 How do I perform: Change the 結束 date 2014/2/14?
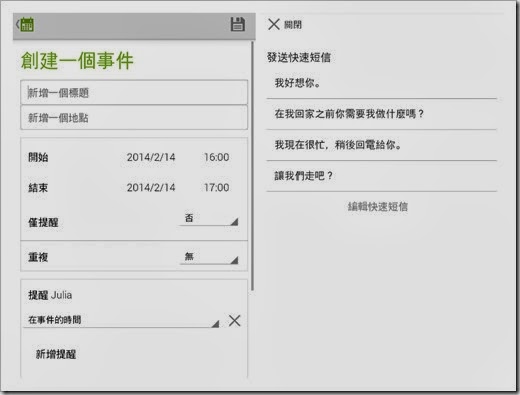coord(151,188)
